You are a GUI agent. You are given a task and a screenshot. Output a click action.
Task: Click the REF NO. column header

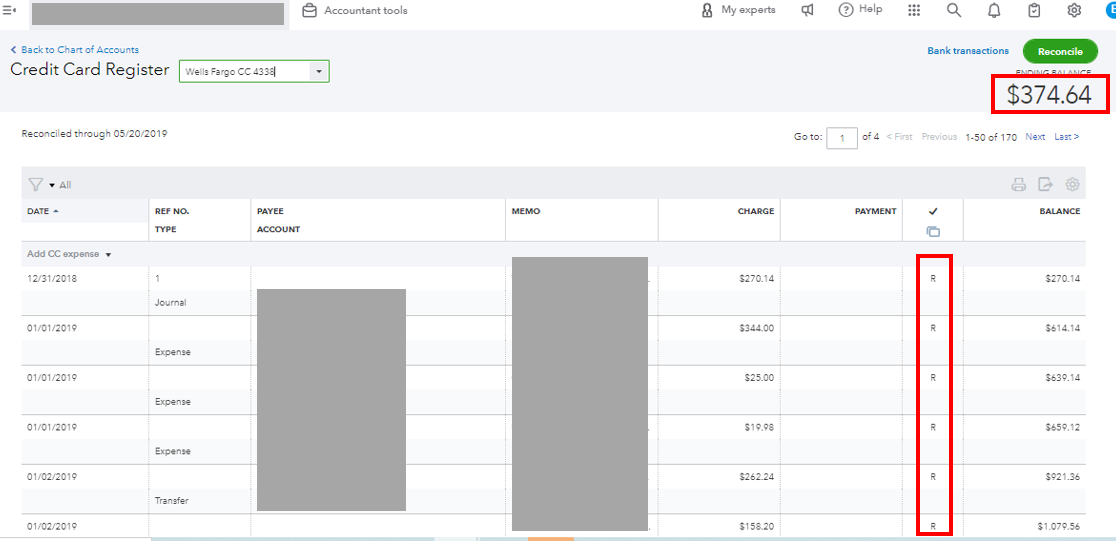[x=172, y=211]
